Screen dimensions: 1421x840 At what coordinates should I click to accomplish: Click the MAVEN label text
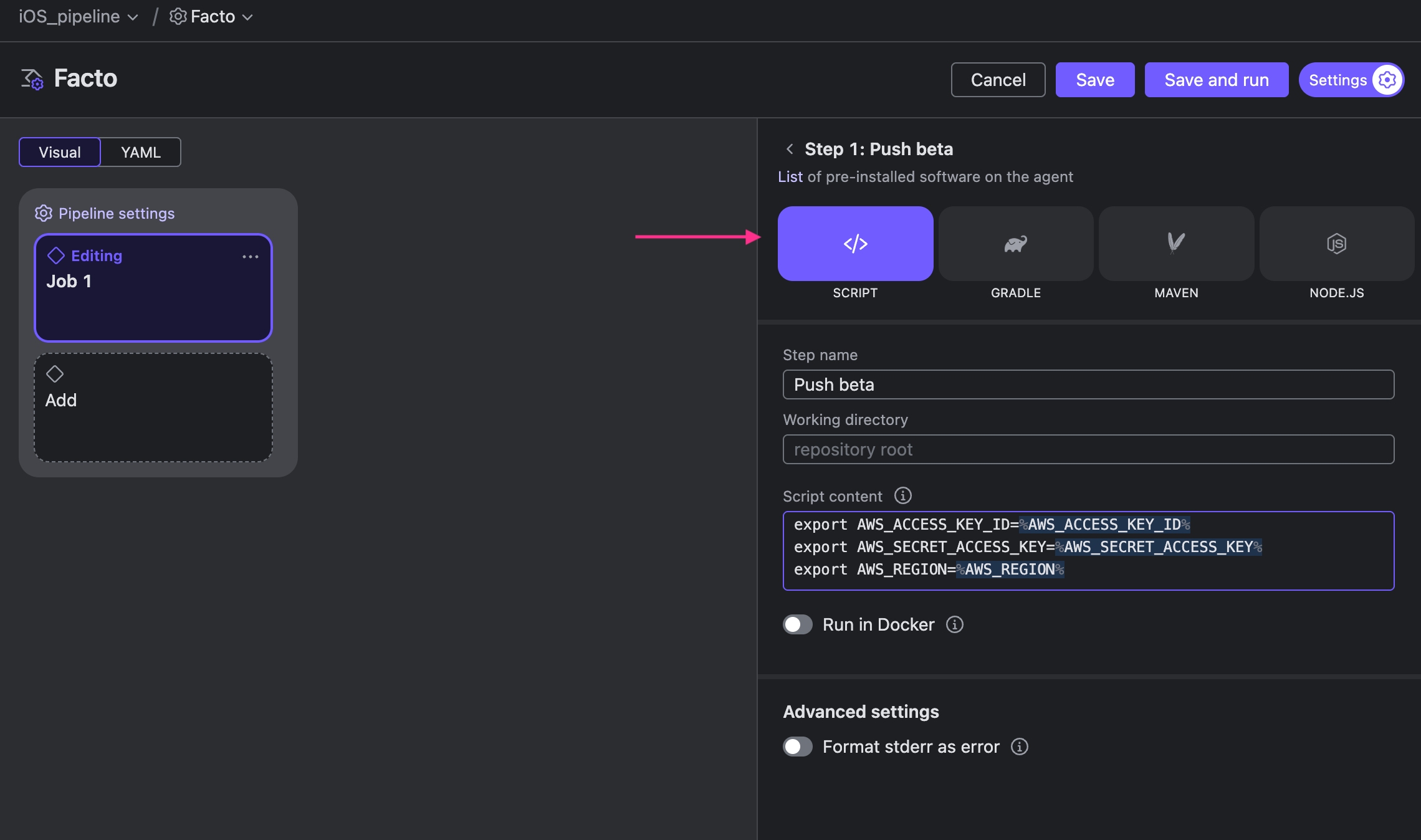1176,293
